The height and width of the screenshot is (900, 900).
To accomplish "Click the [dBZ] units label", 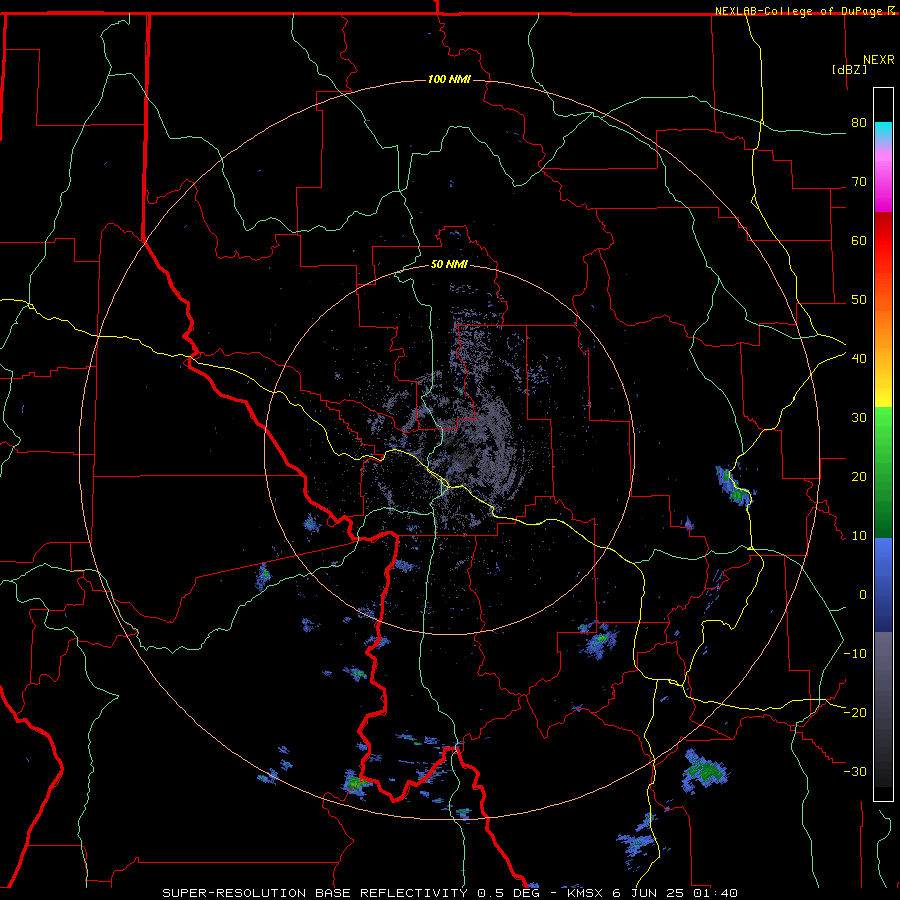I will (849, 69).
